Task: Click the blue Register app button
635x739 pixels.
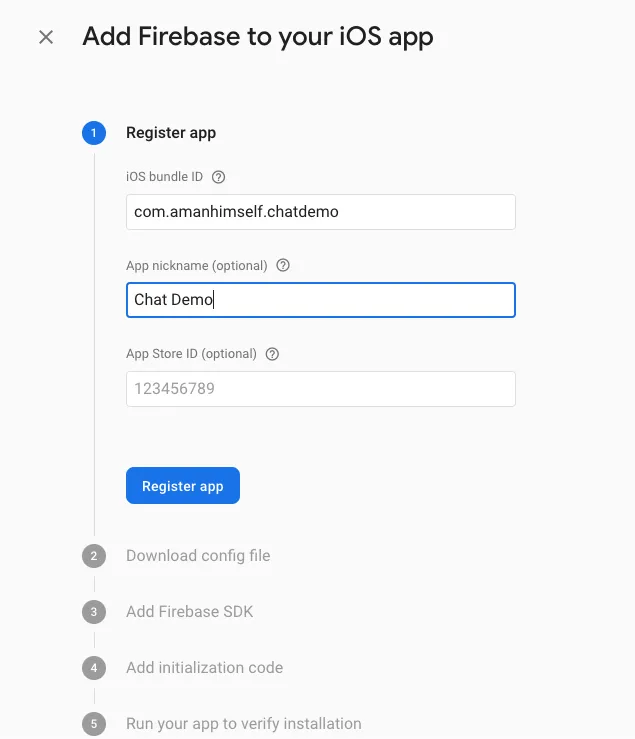Action: click(183, 485)
